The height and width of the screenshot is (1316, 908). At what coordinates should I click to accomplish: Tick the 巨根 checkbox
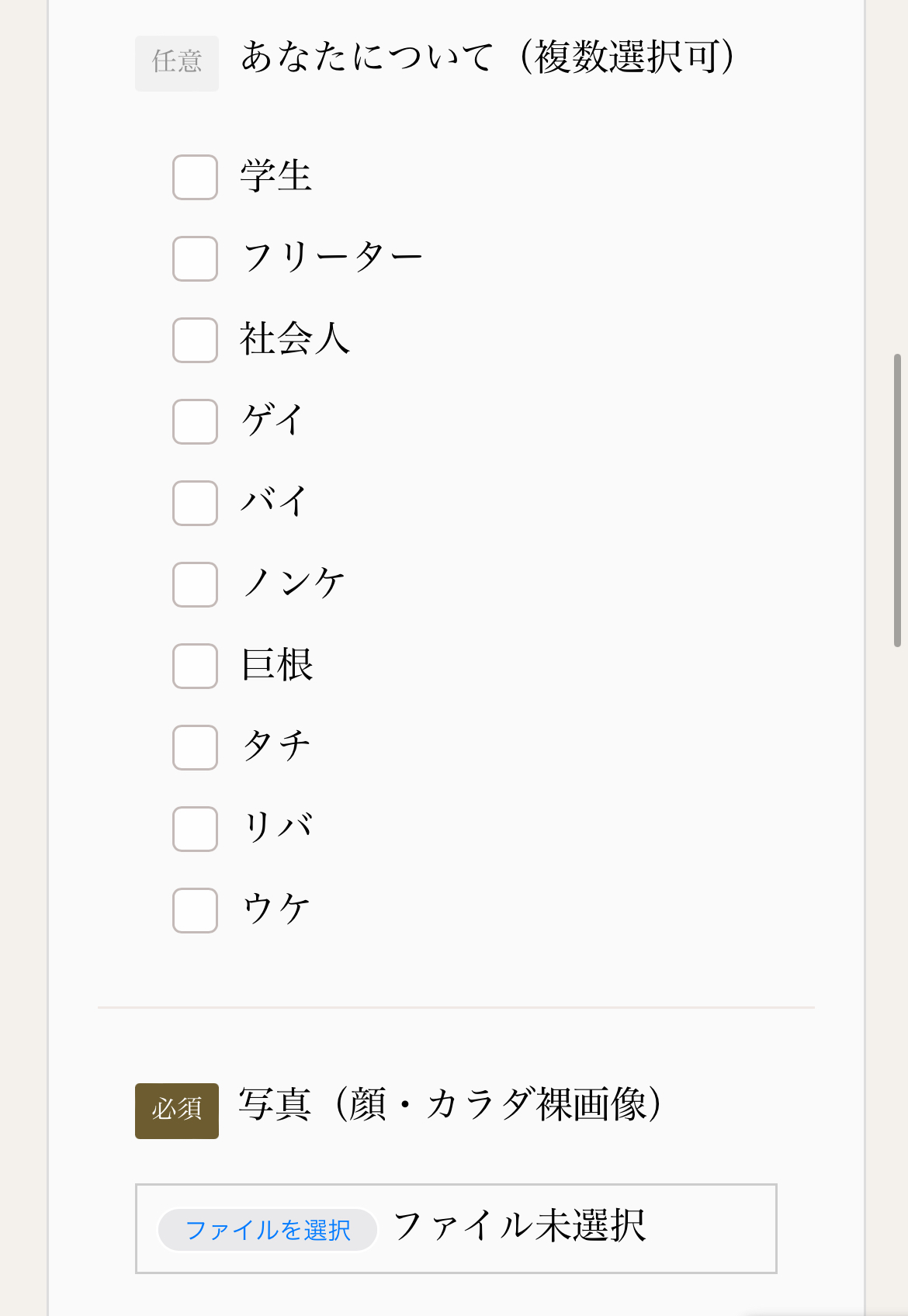pos(195,667)
